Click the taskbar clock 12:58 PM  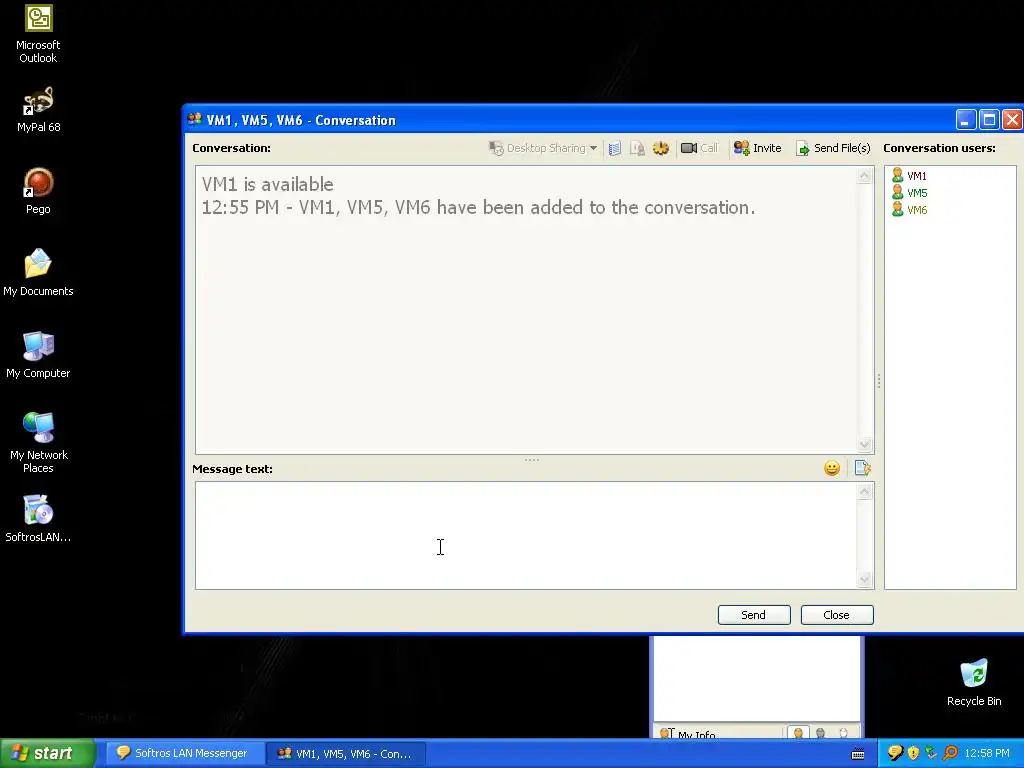pos(987,753)
